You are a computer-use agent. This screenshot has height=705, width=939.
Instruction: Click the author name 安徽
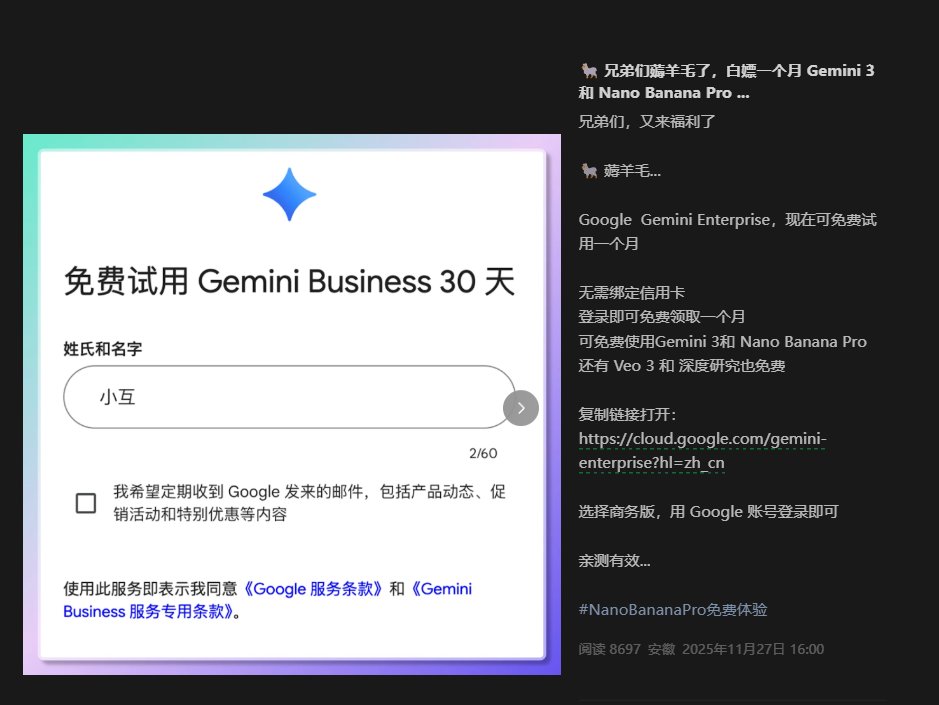point(661,649)
